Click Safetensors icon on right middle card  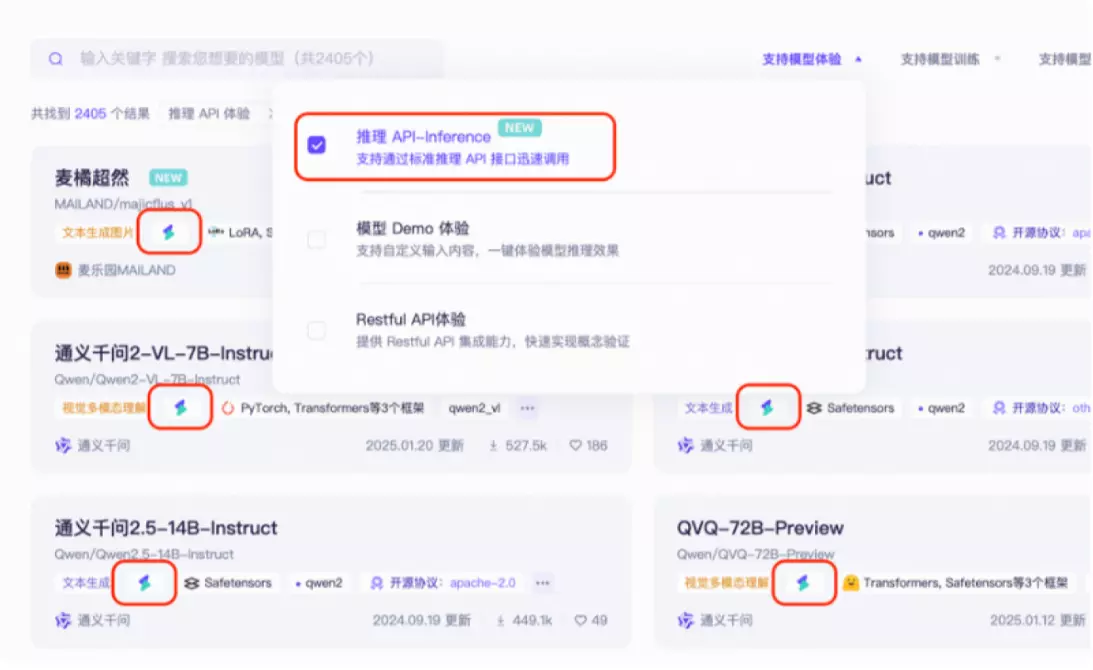point(814,408)
